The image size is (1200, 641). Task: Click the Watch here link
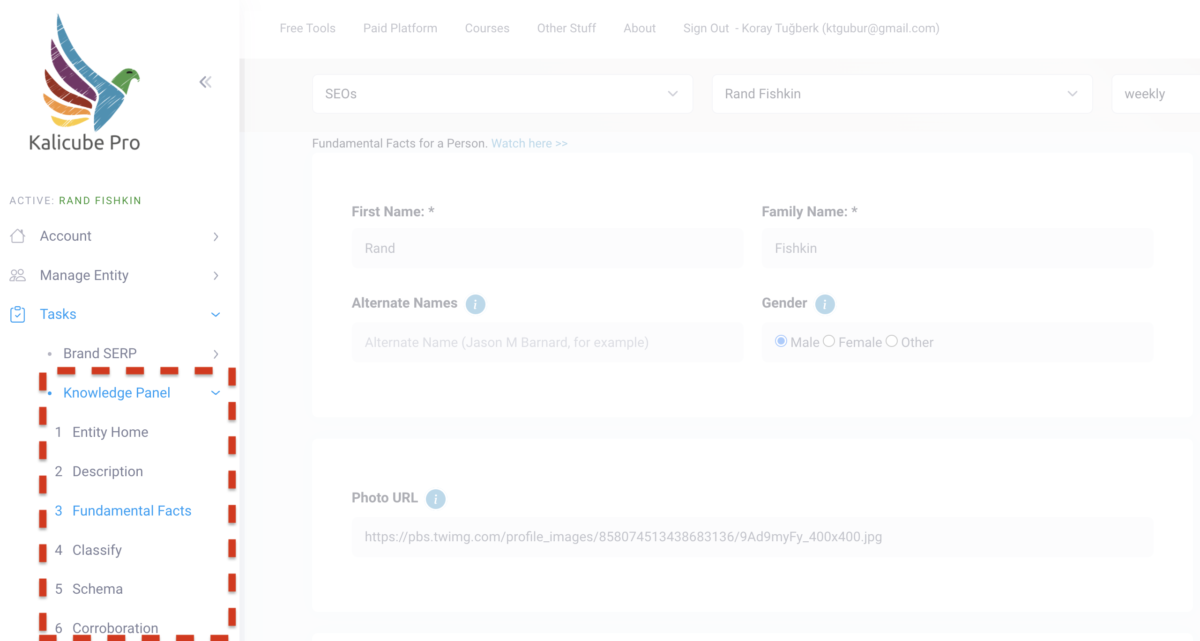pos(529,144)
